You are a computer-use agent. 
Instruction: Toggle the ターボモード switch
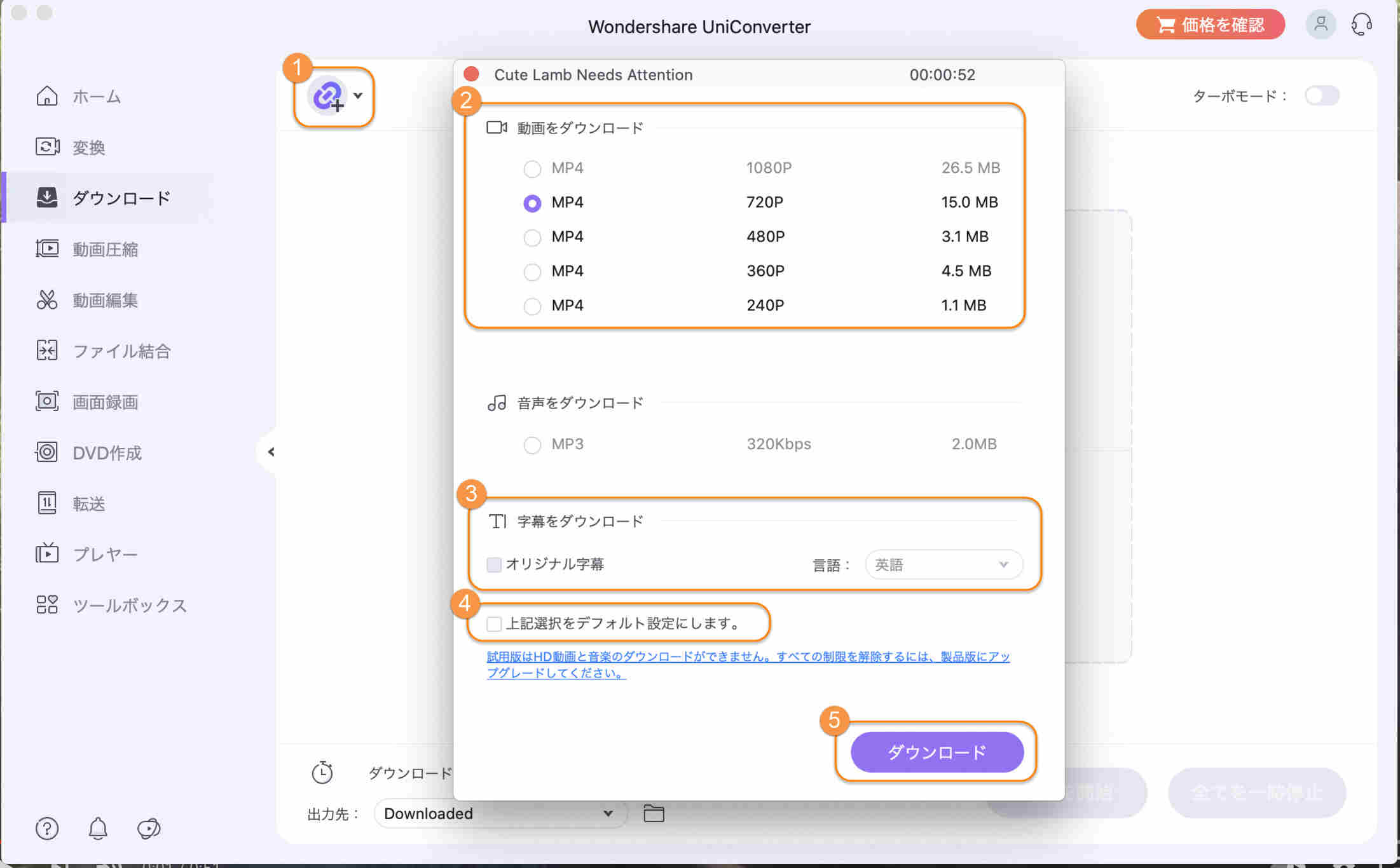pyautogui.click(x=1322, y=96)
